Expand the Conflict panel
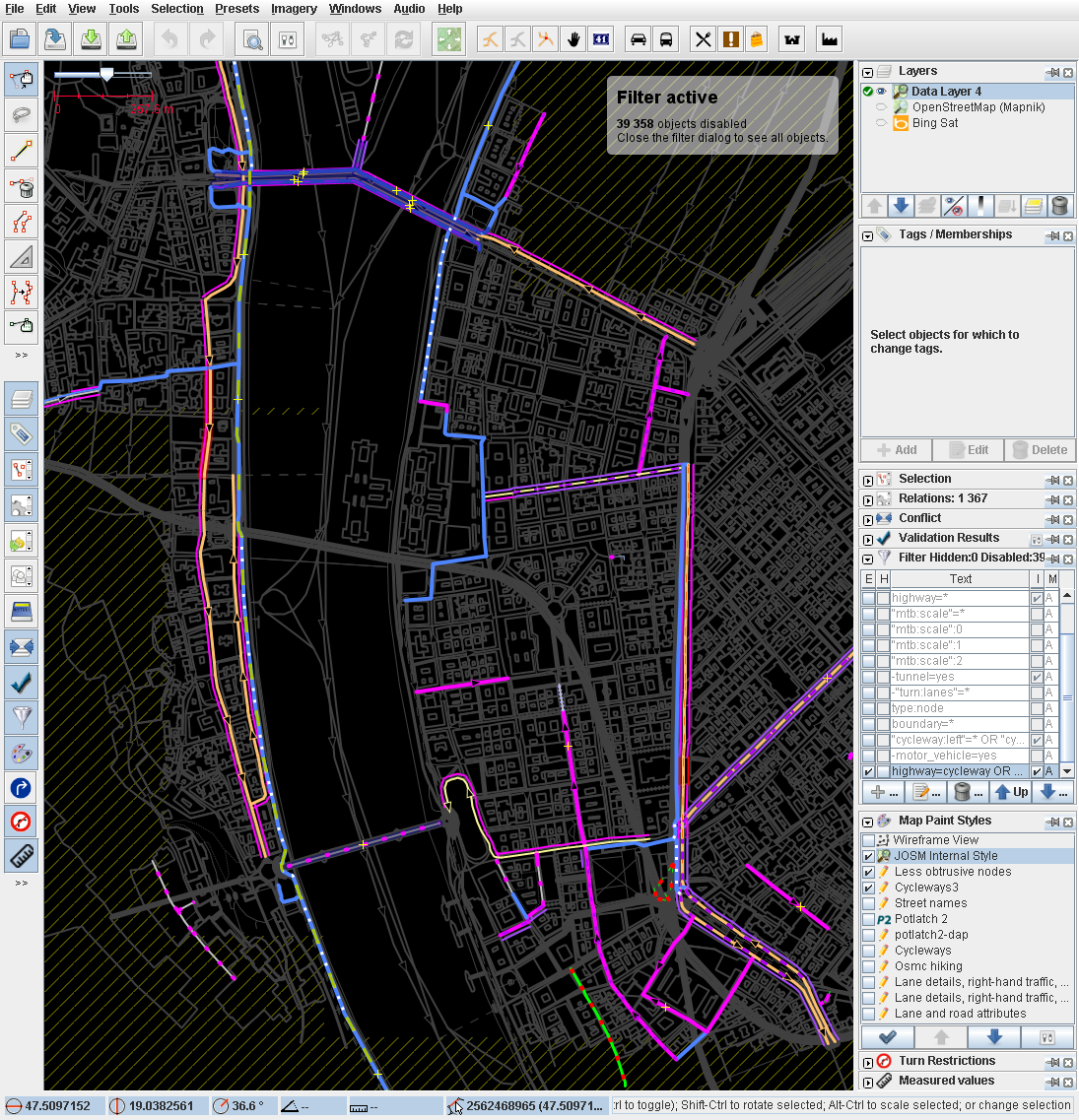The height and width of the screenshot is (1120, 1079). (867, 519)
